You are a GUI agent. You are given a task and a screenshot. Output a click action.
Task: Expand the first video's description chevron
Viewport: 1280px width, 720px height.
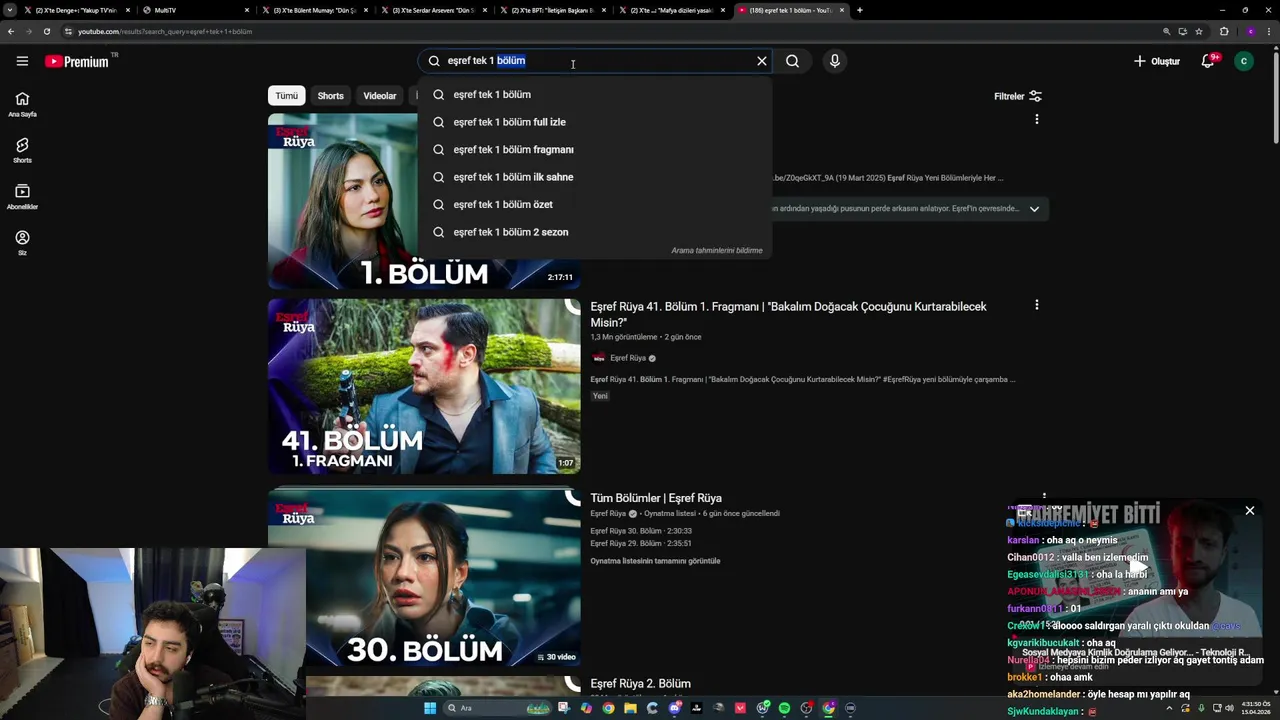[x=1034, y=209]
